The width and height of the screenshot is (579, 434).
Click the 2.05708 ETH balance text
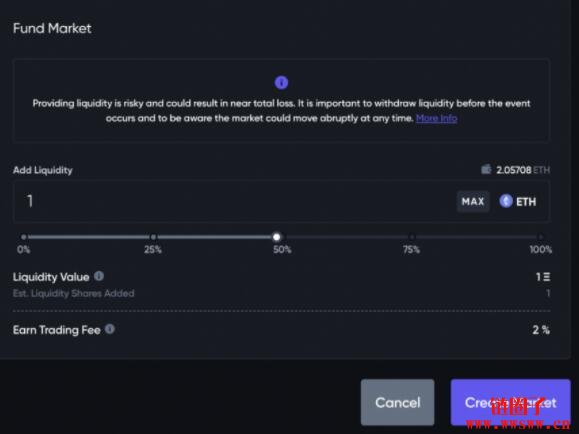click(523, 170)
